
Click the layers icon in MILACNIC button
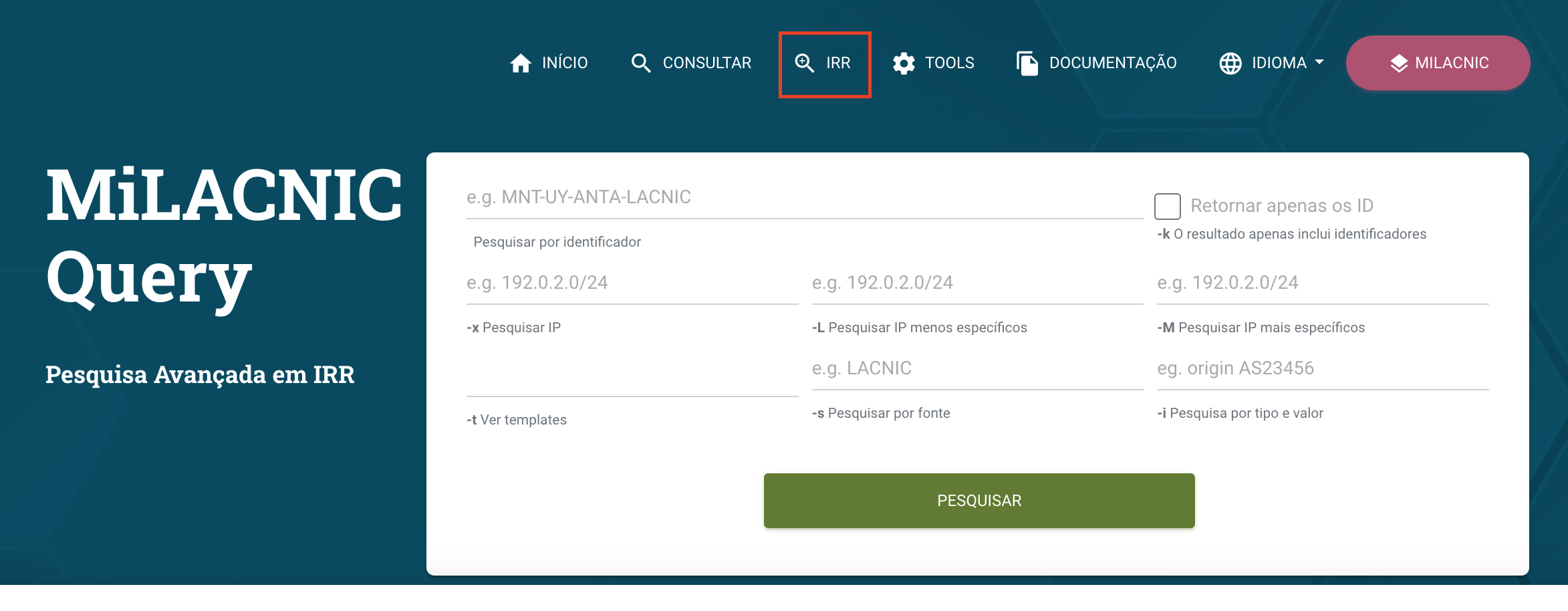(x=1398, y=63)
